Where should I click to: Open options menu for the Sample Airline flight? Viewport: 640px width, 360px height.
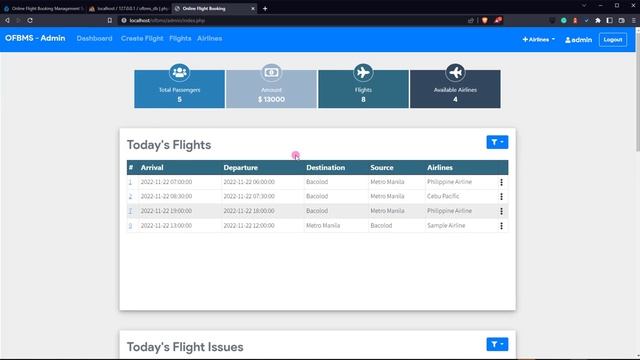click(501, 226)
